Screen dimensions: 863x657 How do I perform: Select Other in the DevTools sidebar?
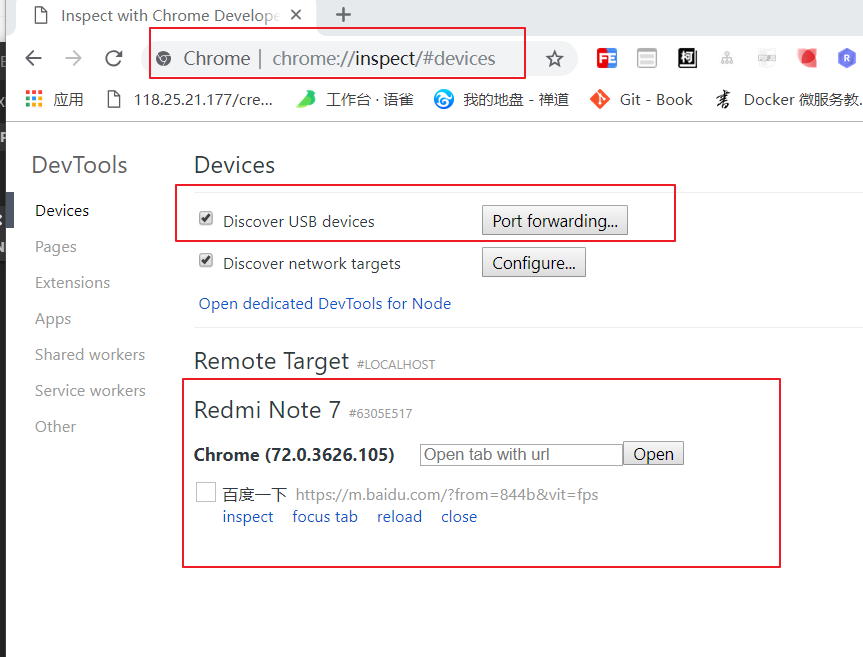point(56,427)
